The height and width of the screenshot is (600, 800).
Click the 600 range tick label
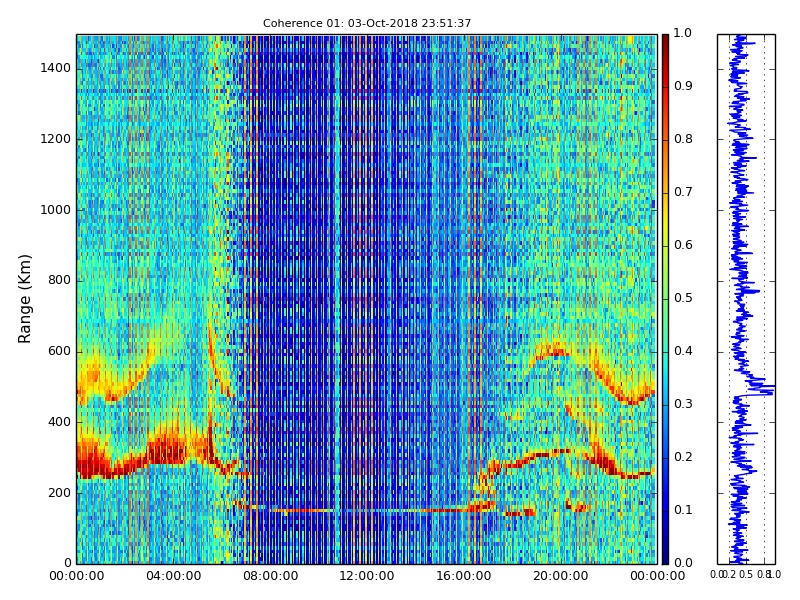coord(59,352)
